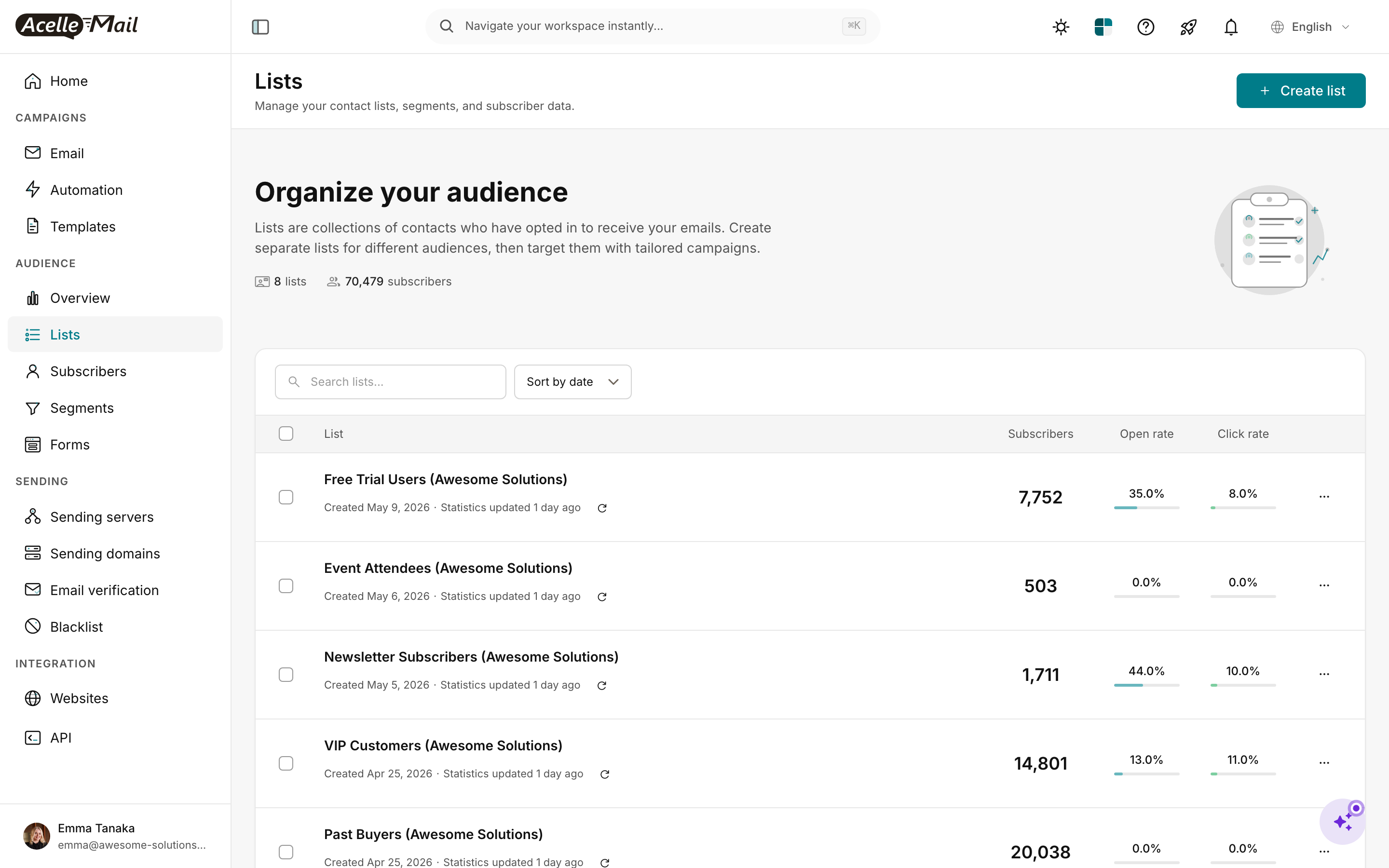This screenshot has height=868, width=1389.
Task: Click Newsletter Subscribers 44.0% open rate bar
Action: [1146, 685]
